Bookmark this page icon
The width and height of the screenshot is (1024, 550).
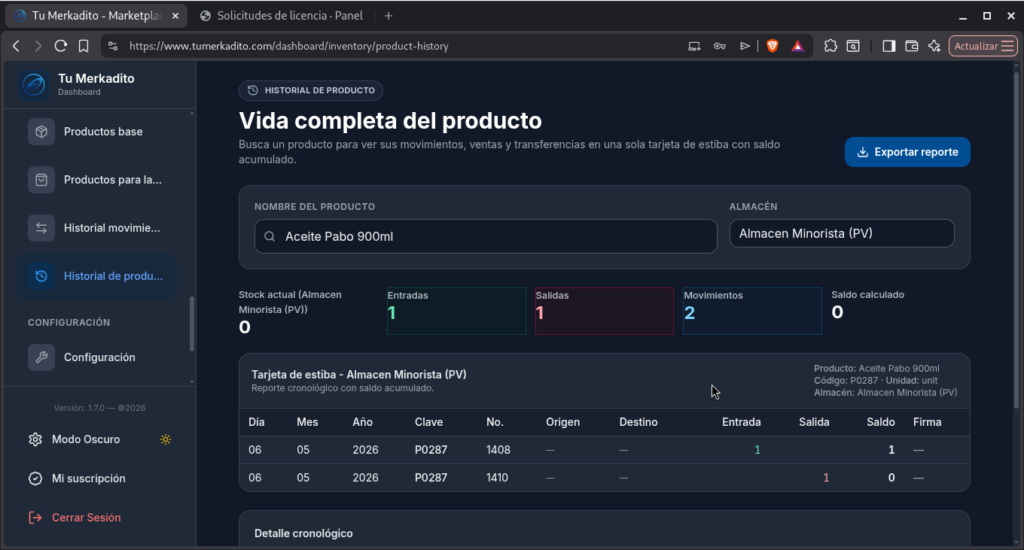84,46
